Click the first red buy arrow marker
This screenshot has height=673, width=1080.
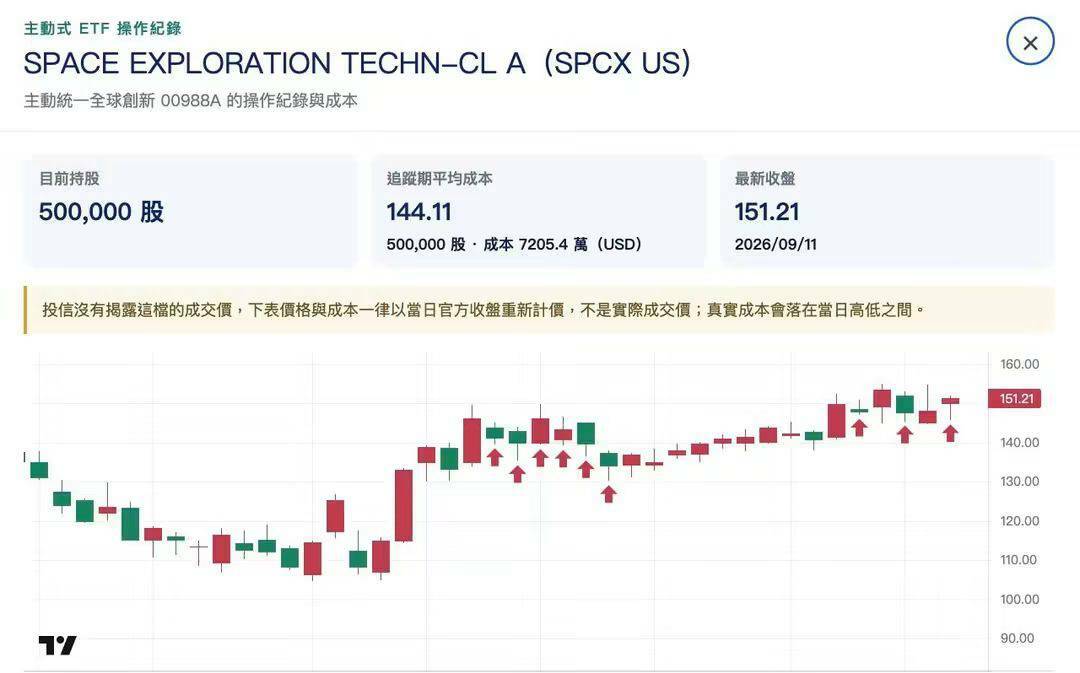495,457
